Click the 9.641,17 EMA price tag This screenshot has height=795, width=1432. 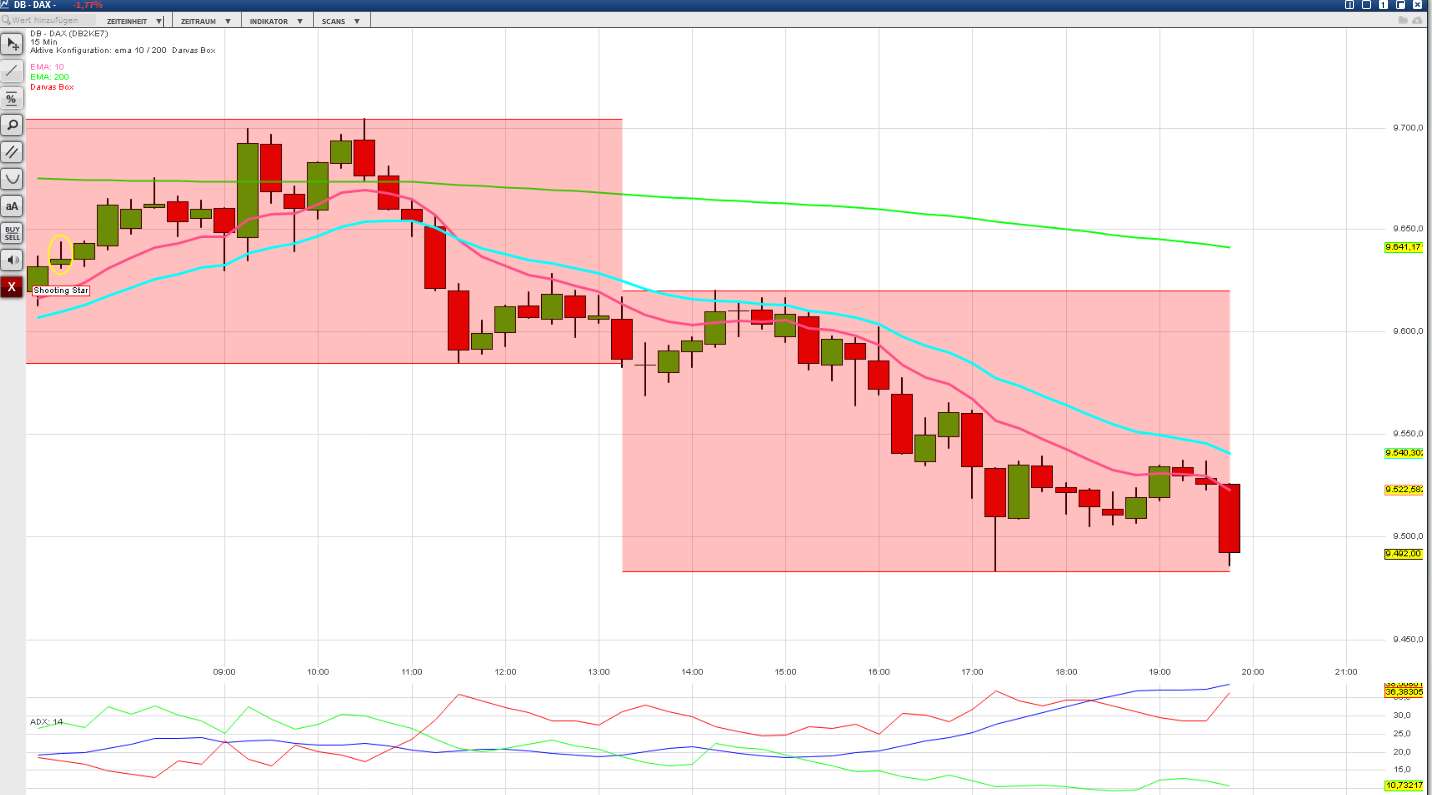click(1403, 247)
